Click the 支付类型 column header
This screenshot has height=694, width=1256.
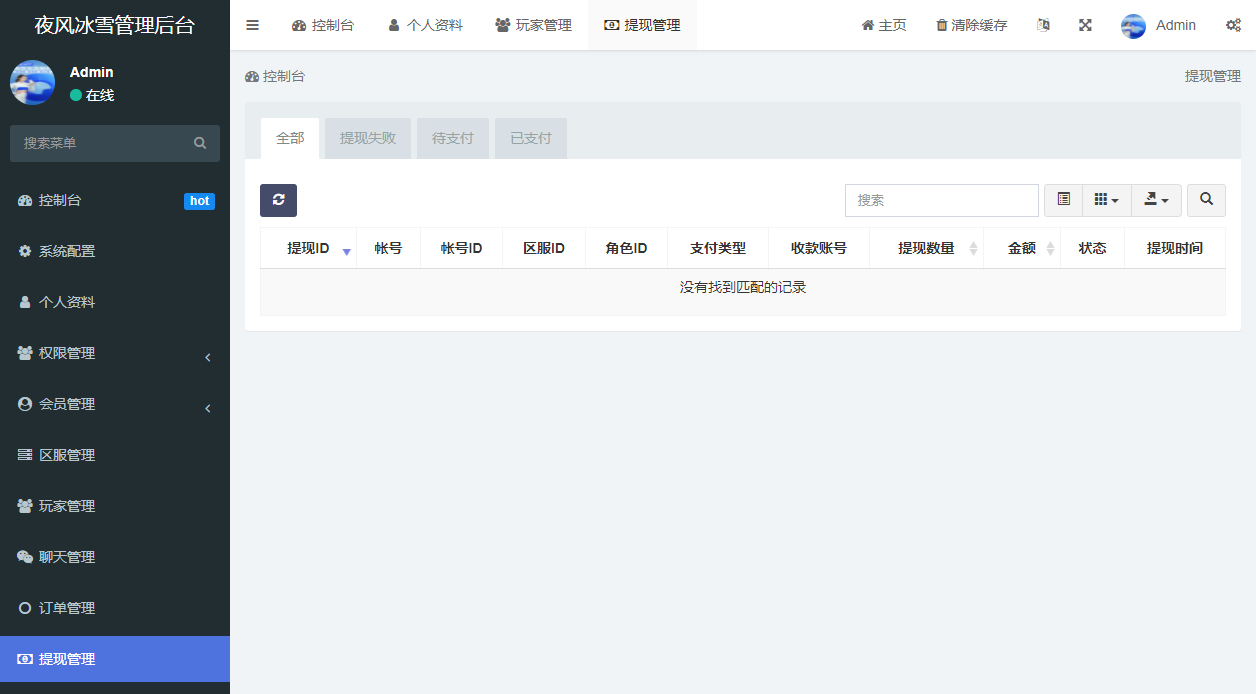coord(718,248)
